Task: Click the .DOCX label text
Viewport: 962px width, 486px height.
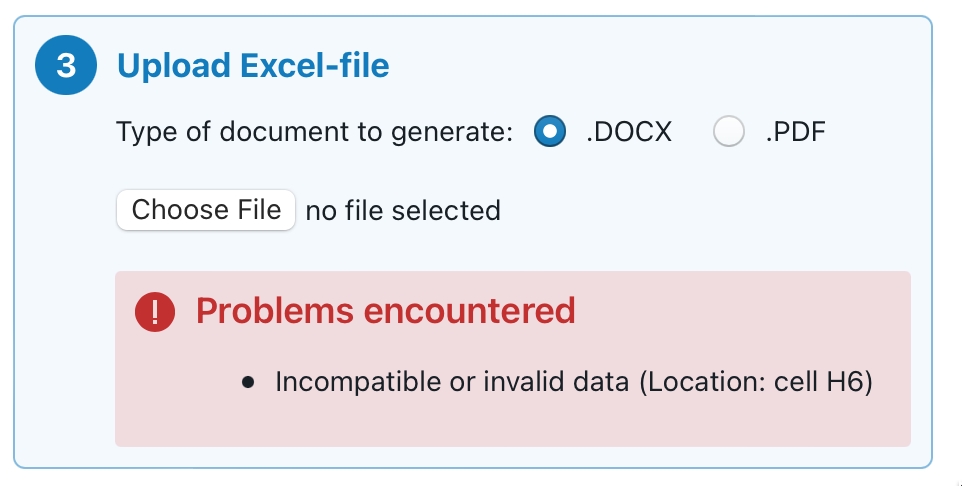Action: pyautogui.click(x=629, y=132)
